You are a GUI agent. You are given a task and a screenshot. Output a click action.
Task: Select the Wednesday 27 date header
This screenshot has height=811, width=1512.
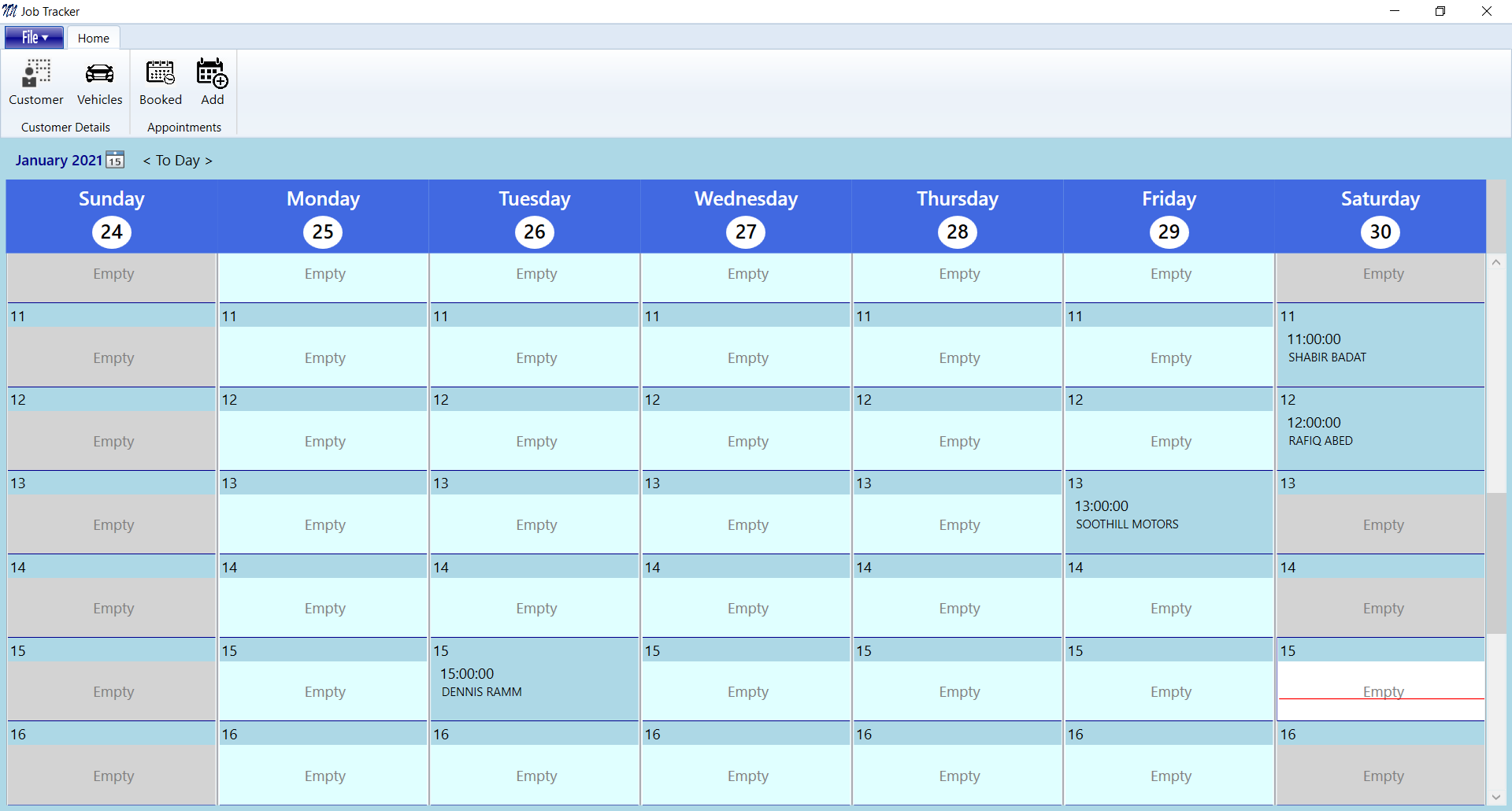(x=746, y=231)
